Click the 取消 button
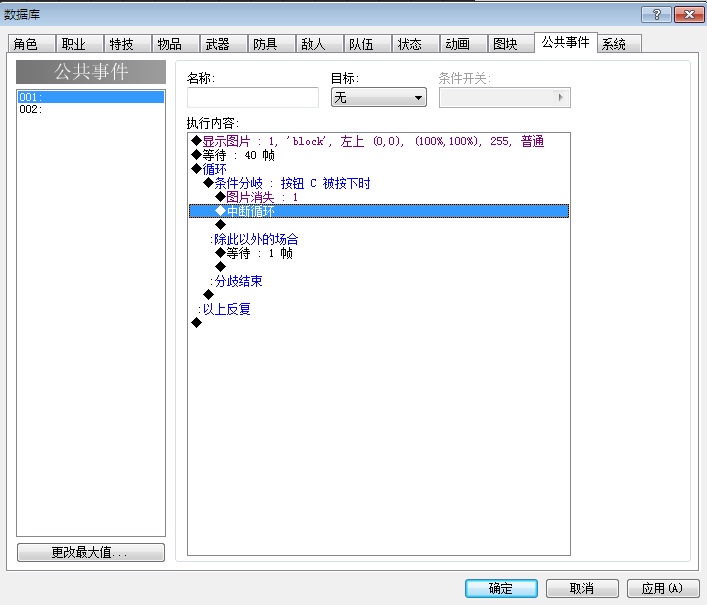Viewport: 707px width, 605px height. pyautogui.click(x=582, y=588)
